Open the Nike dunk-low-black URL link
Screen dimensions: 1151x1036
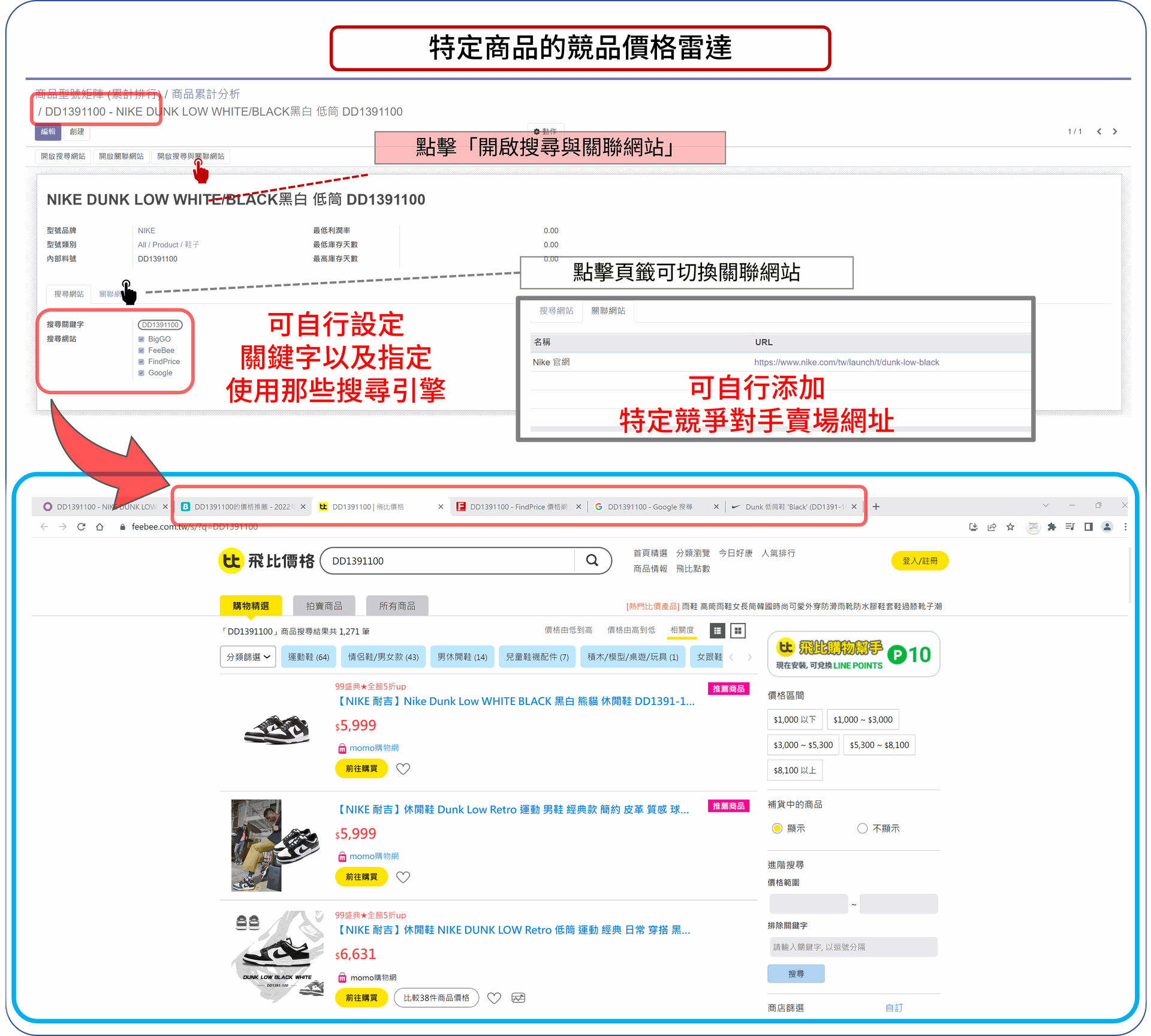point(846,362)
